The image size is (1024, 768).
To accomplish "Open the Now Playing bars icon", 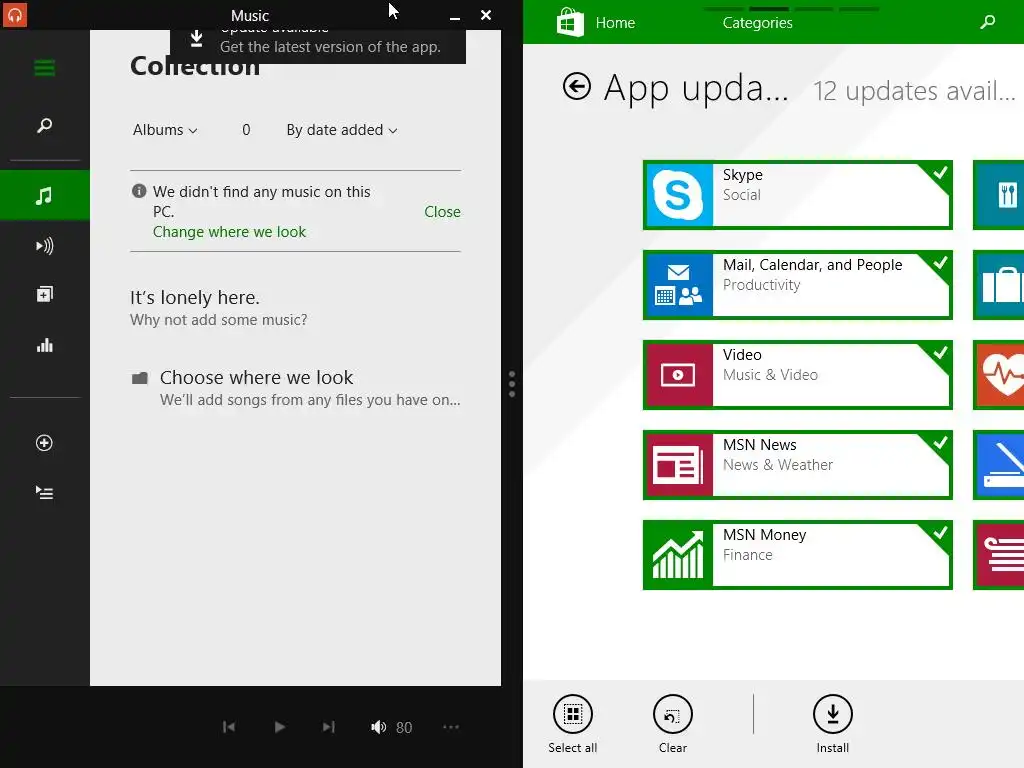I will (44, 345).
